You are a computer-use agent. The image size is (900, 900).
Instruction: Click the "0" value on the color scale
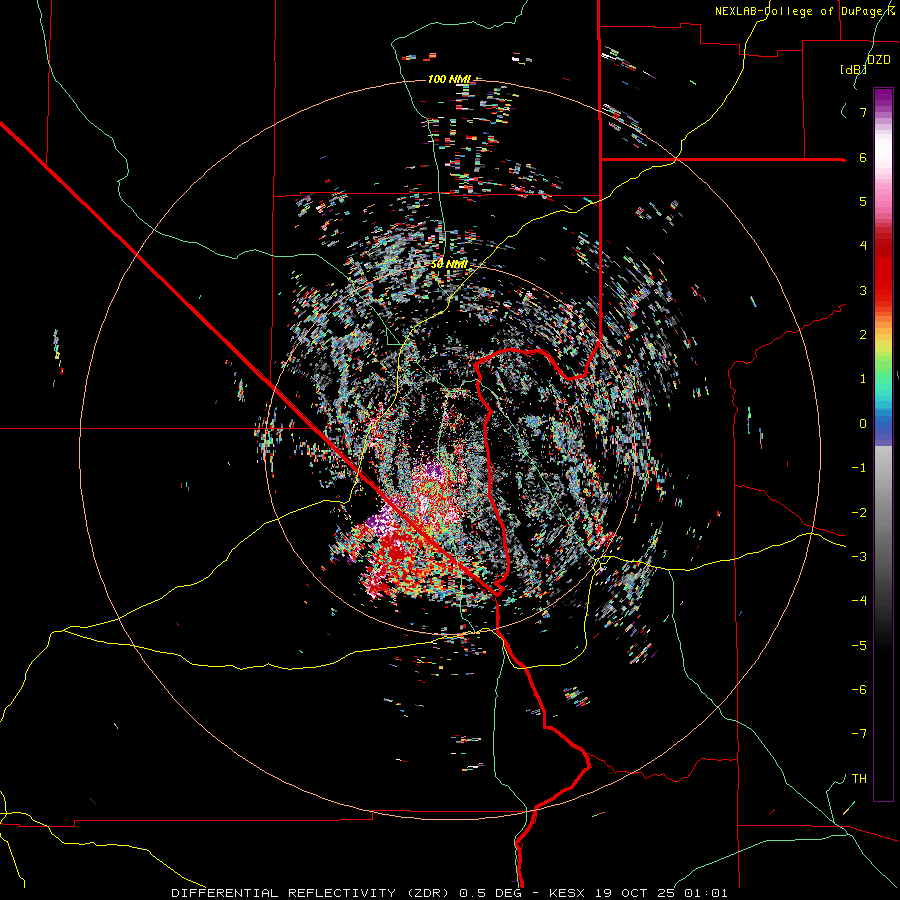coord(863,424)
